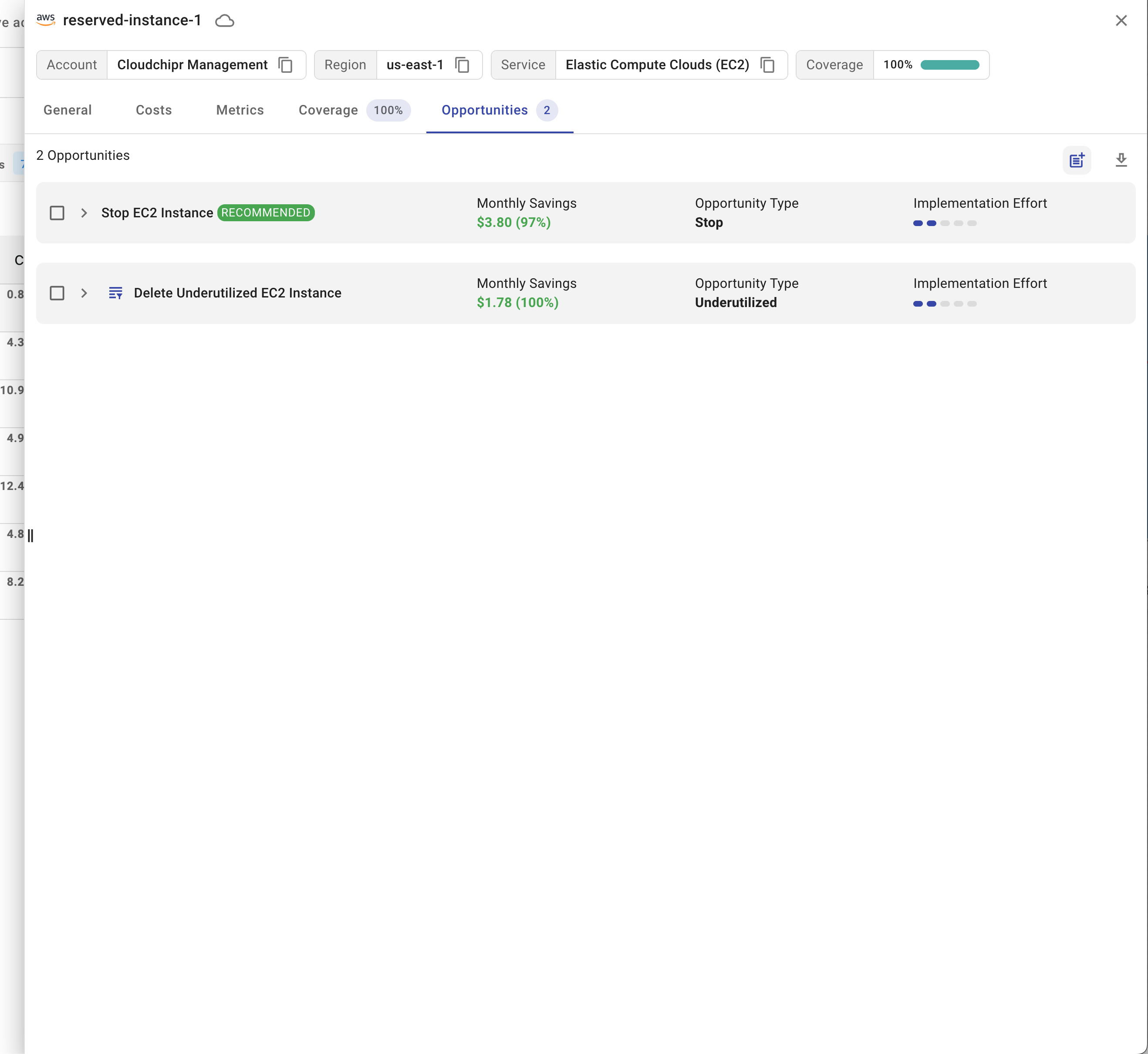
Task: Open the Metrics tab
Action: coord(240,110)
